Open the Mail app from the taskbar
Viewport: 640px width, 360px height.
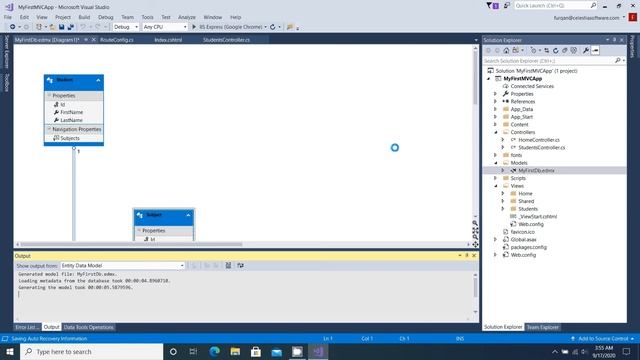click(276, 351)
